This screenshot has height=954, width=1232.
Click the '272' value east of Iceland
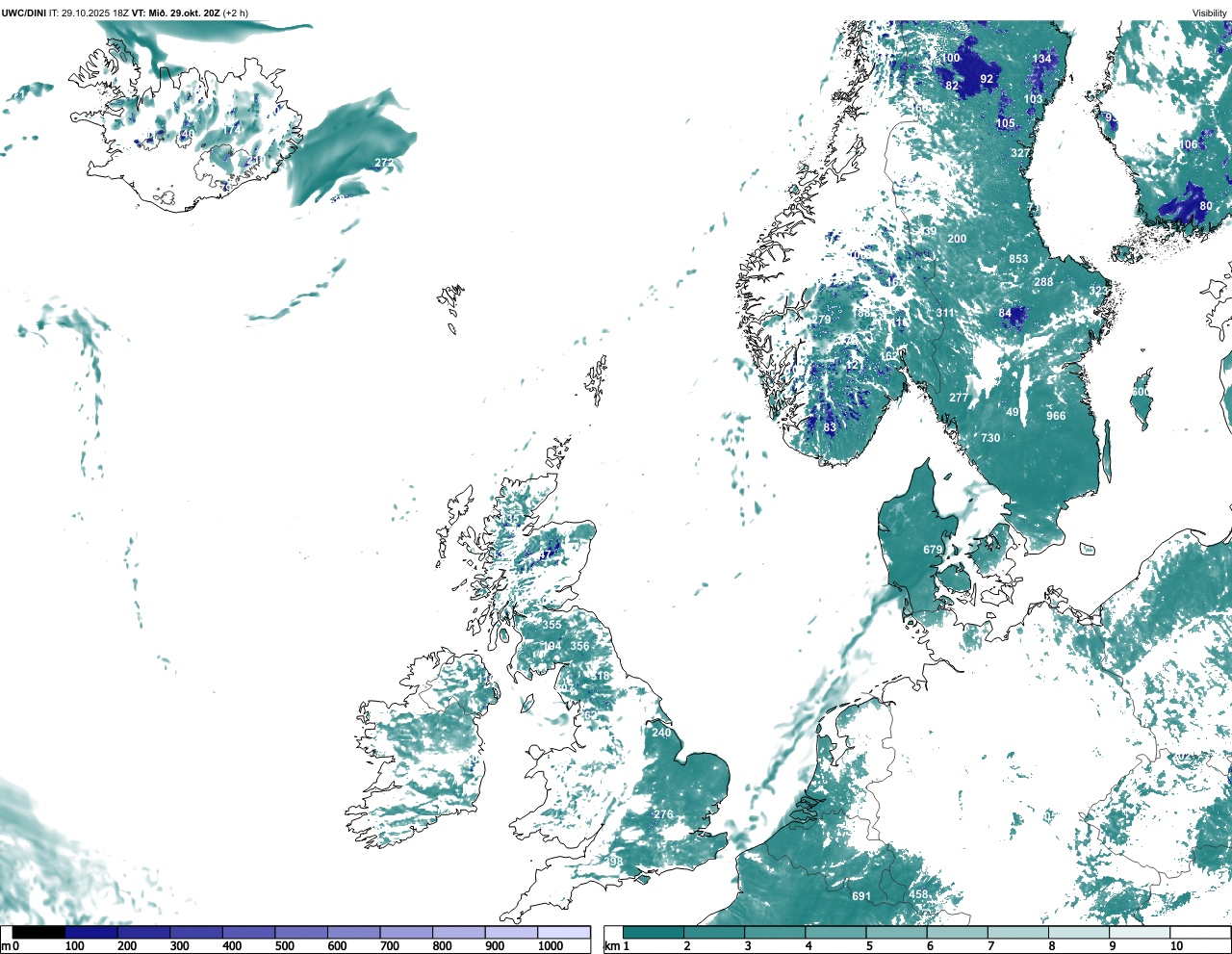384,163
